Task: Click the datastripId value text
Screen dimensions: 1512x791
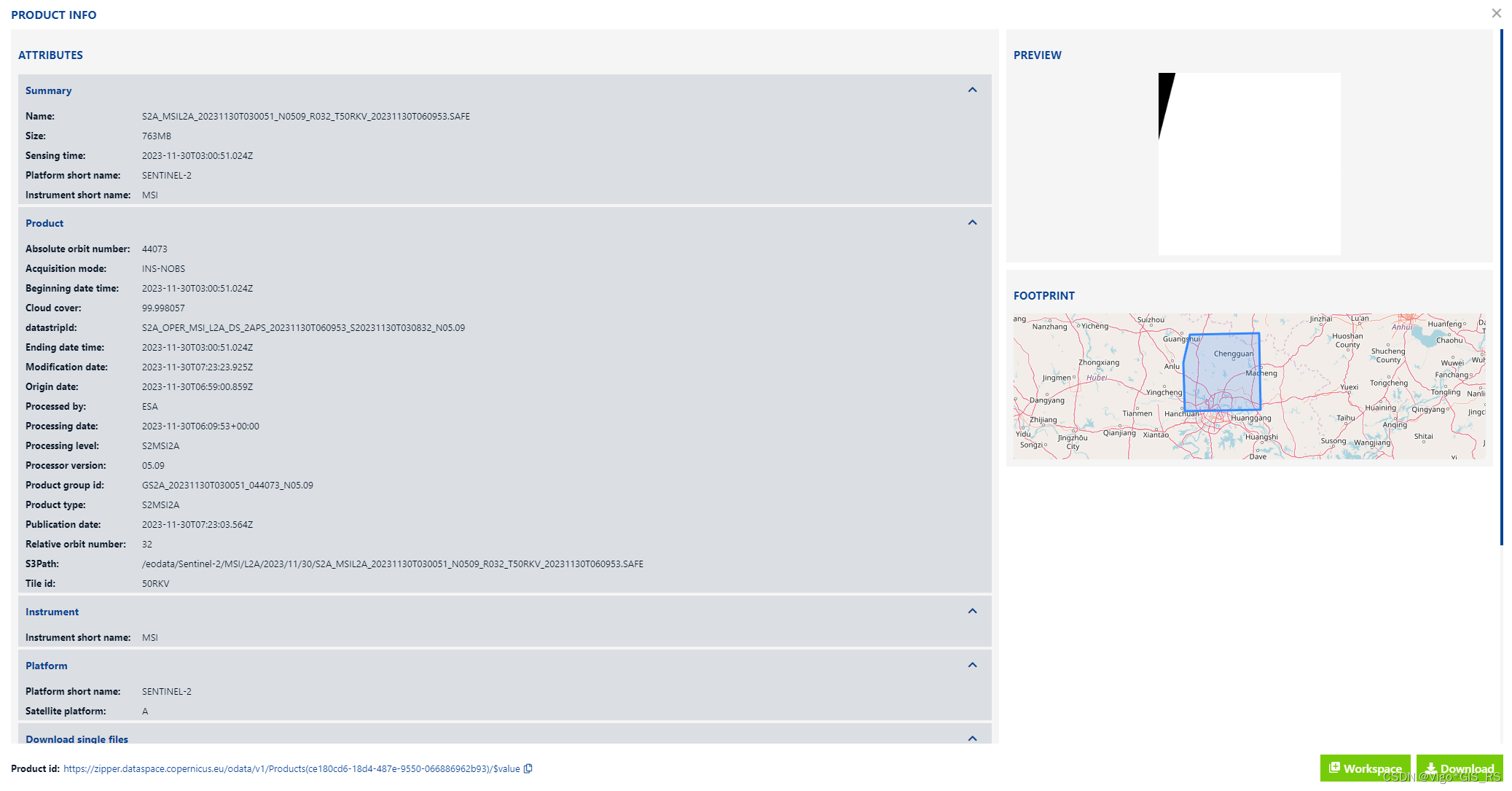Action: click(x=303, y=327)
